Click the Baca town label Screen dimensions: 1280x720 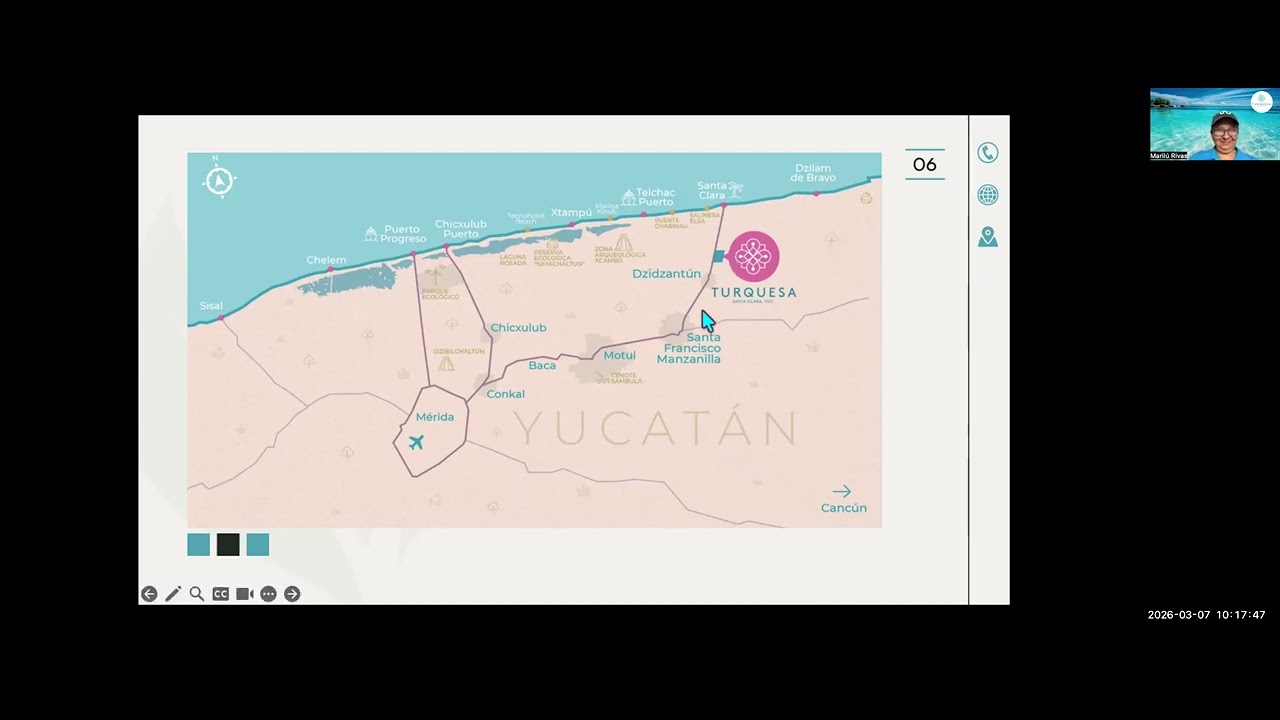pyautogui.click(x=542, y=366)
